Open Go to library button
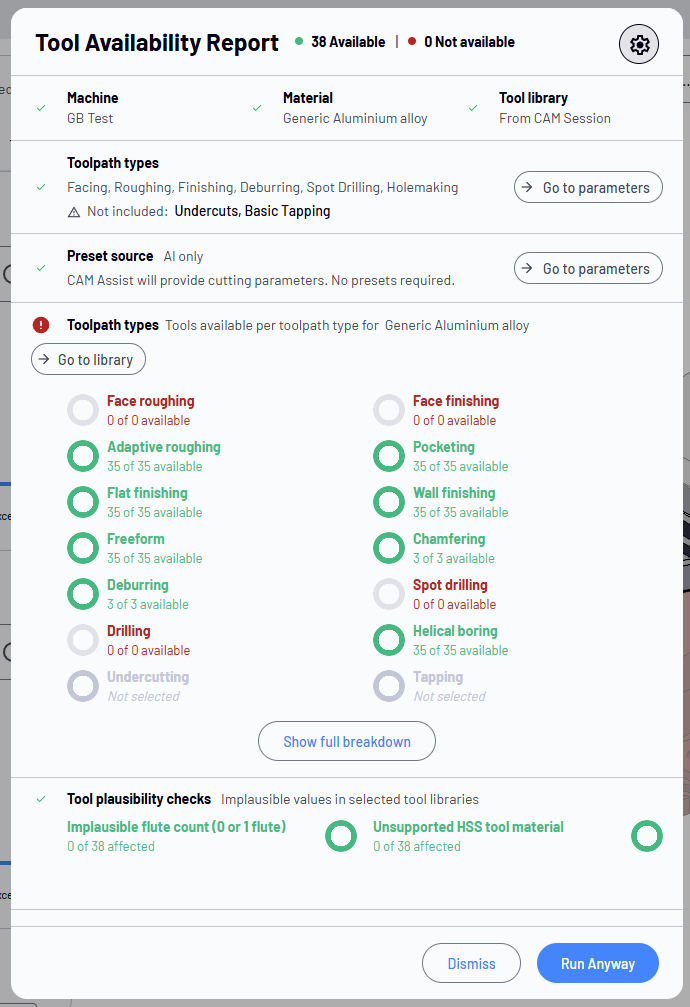 tap(88, 359)
